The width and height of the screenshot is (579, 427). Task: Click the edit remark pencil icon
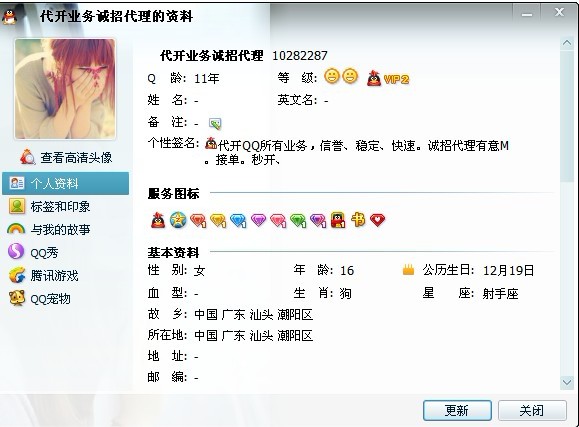tap(215, 123)
